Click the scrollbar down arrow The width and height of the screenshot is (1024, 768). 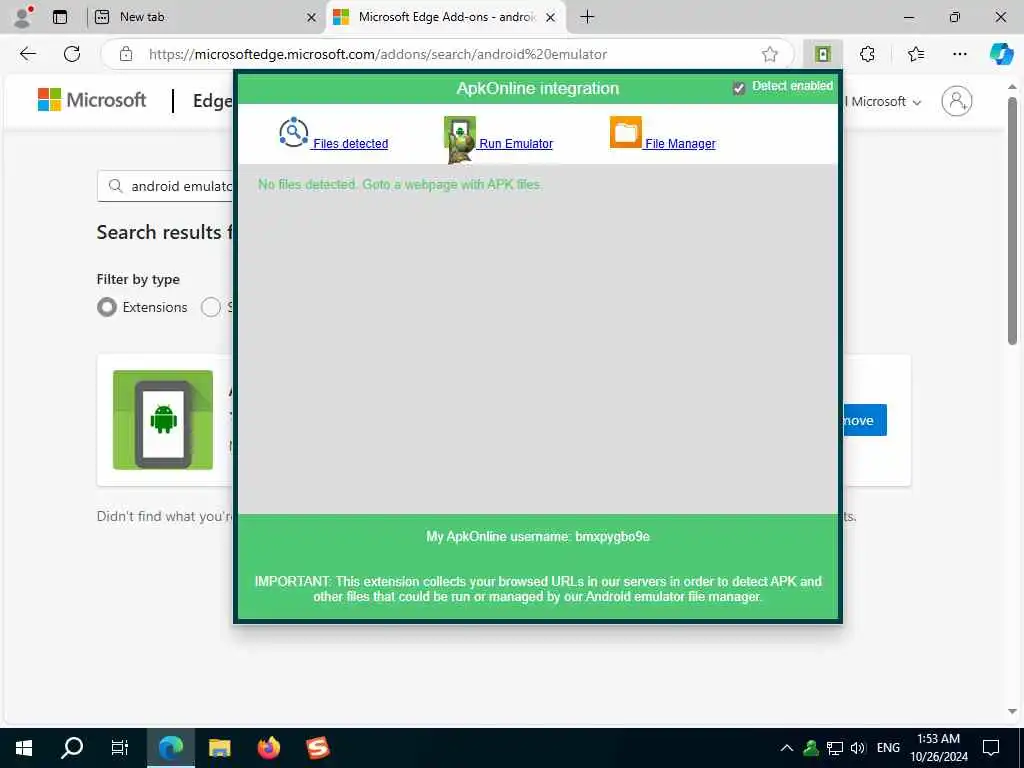pos(1012,711)
